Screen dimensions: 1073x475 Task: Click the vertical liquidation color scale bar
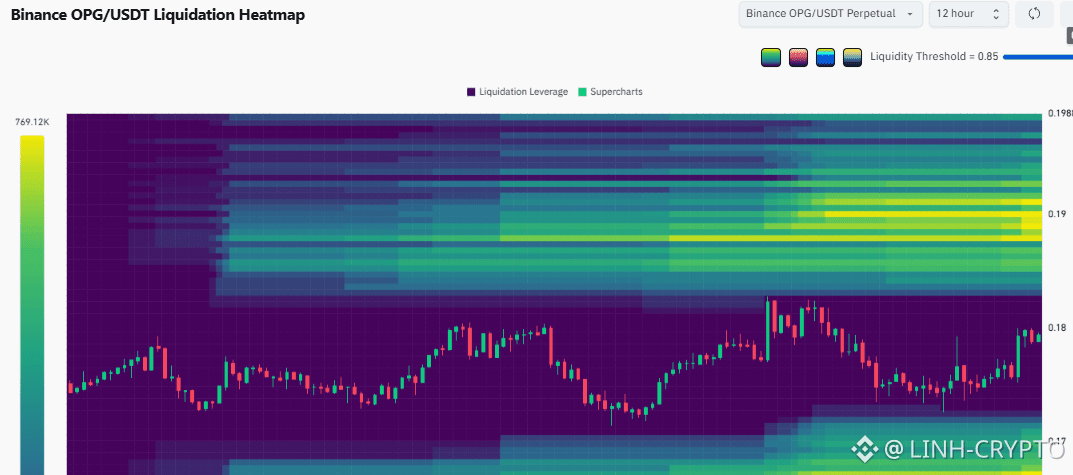point(32,305)
